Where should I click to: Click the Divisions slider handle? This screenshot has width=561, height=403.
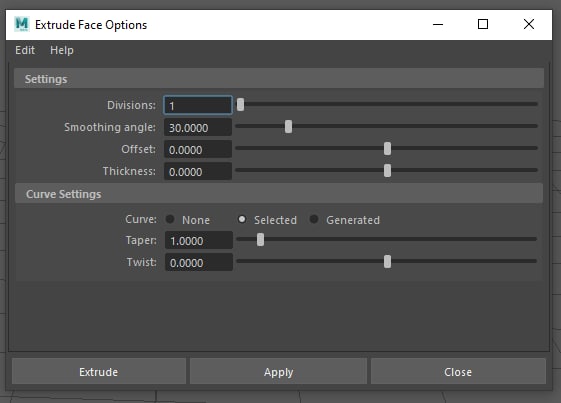point(240,105)
